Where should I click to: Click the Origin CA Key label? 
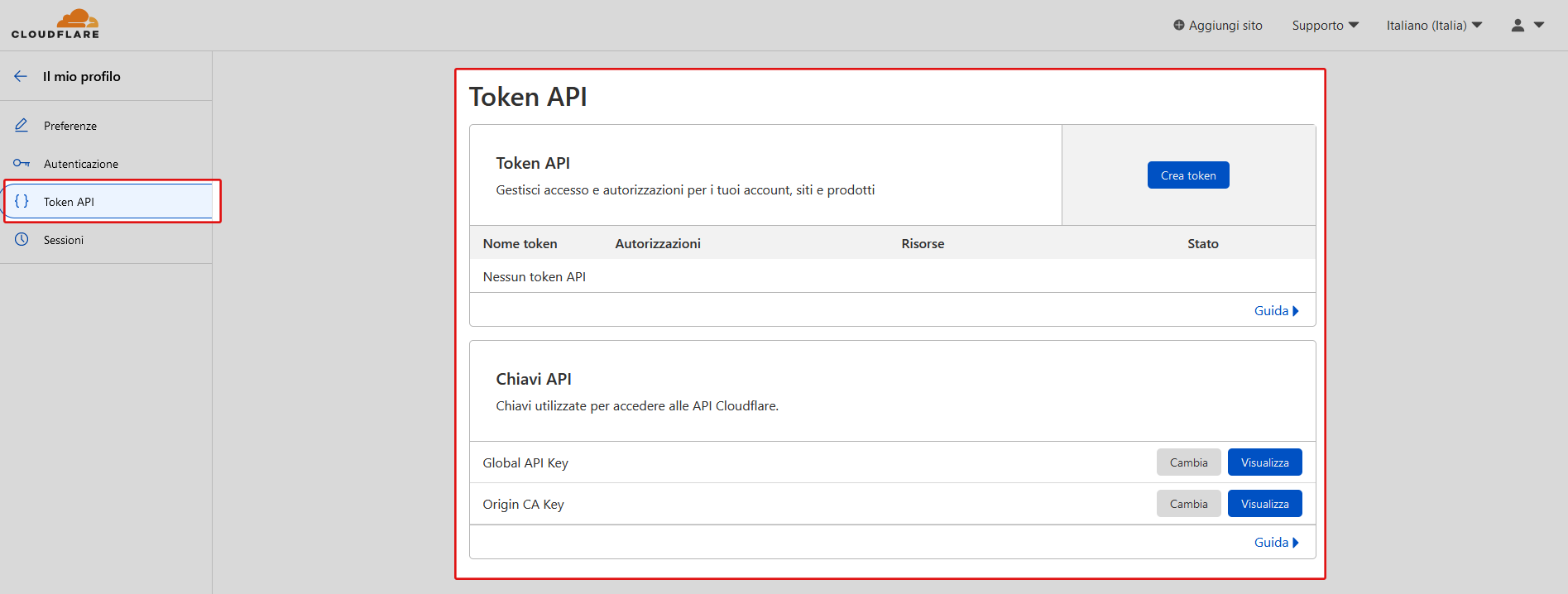[x=523, y=505]
